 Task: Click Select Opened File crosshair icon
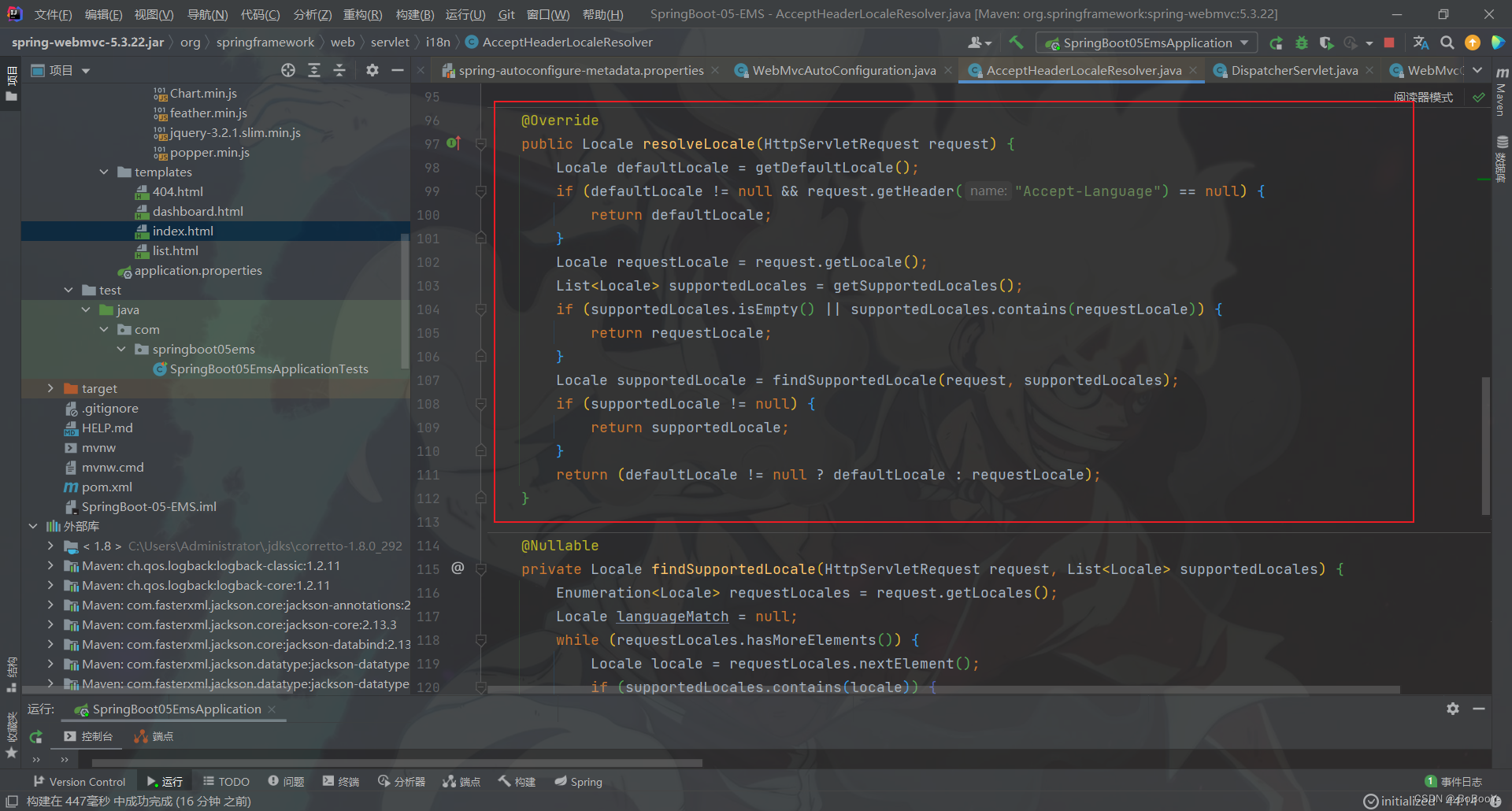coord(288,71)
